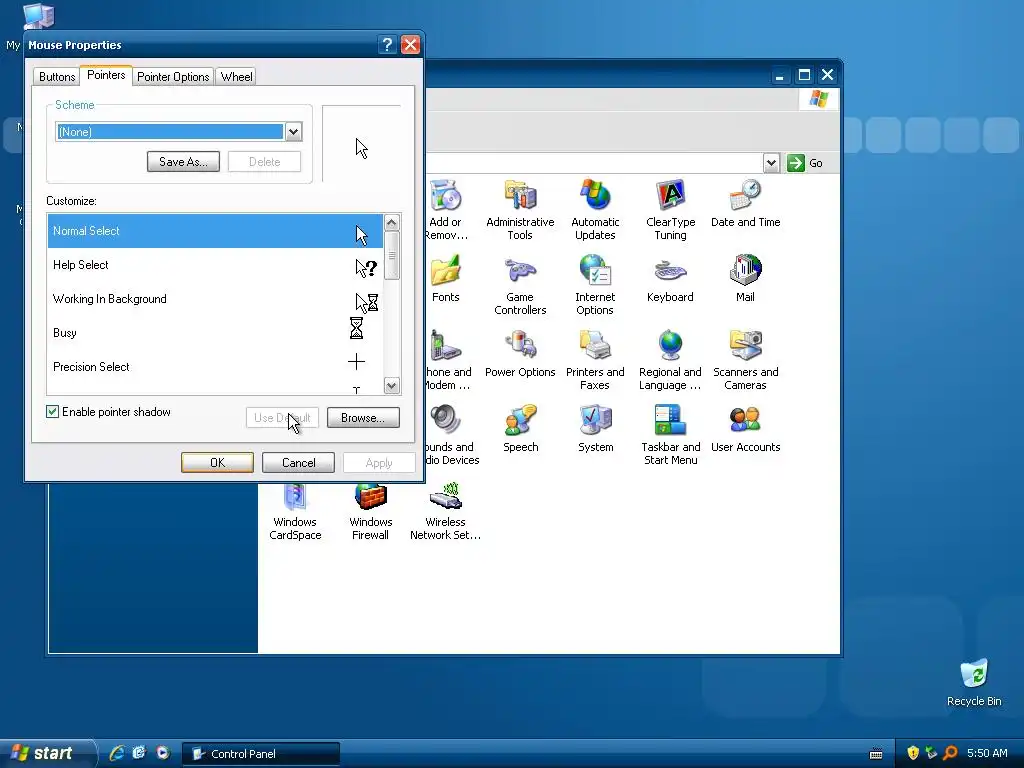Open Wireless Network Setup icon

[x=445, y=512]
